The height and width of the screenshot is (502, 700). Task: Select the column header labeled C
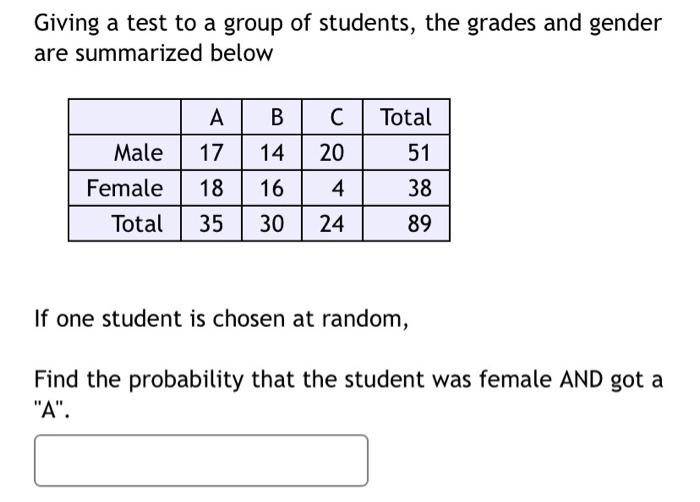[x=332, y=117]
